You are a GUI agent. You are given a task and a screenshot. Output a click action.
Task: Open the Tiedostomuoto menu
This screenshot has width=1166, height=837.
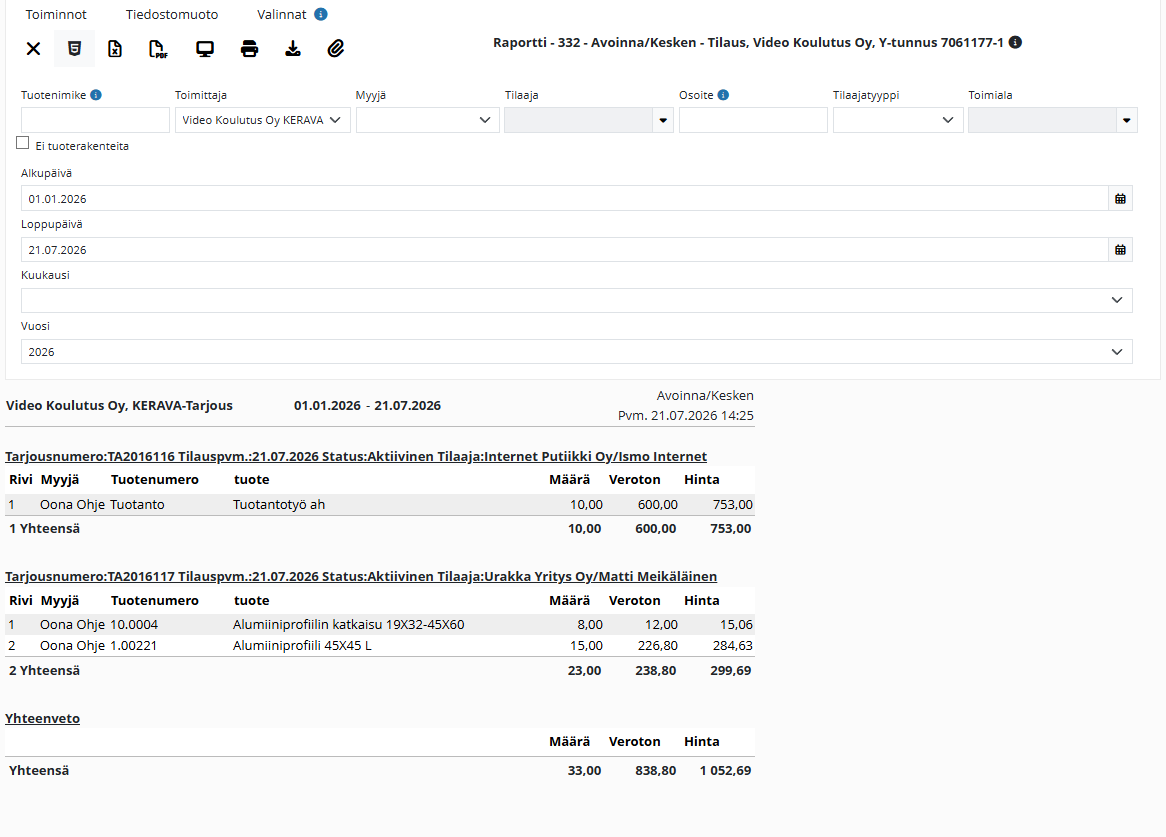(x=172, y=14)
